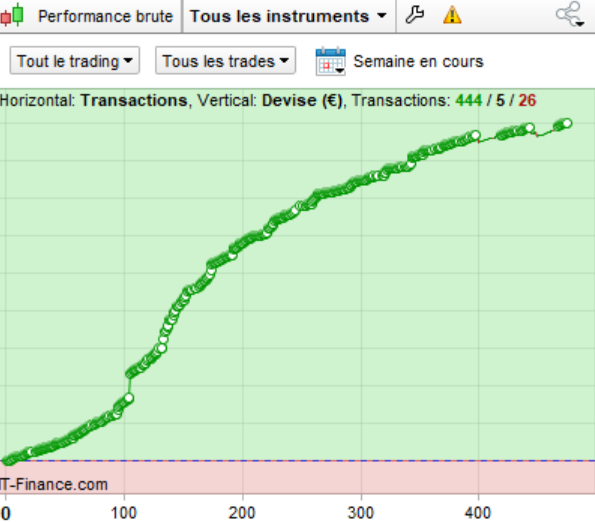The image size is (595, 522).
Task: Open the calendar period picker icon
Action: pos(331,61)
